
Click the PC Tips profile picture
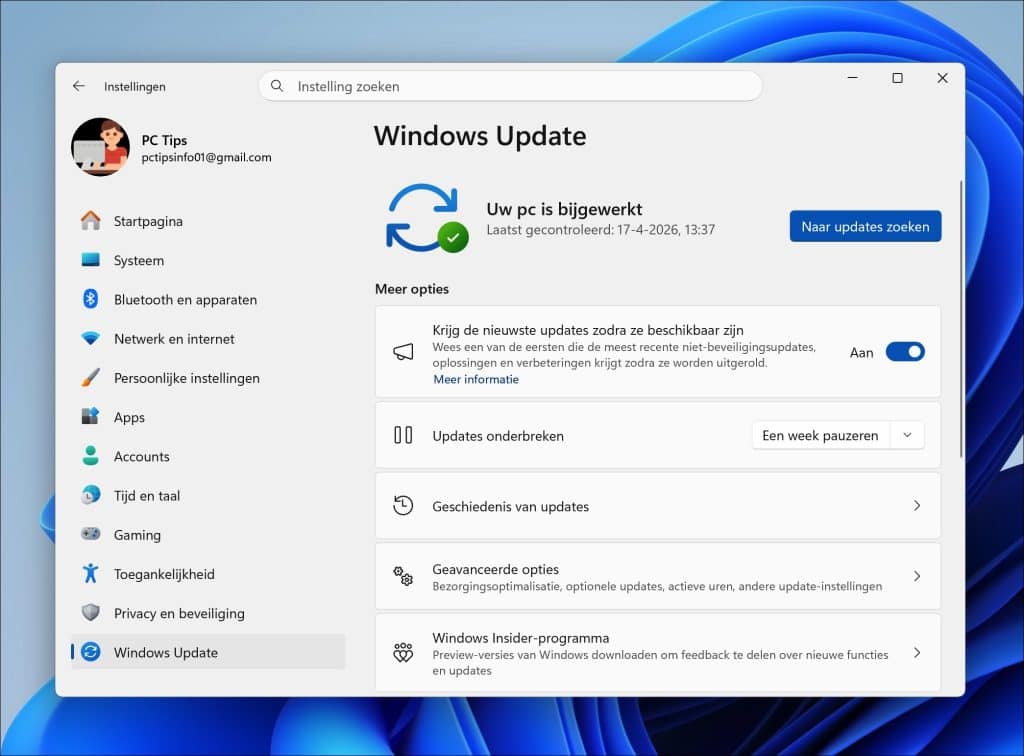[100, 147]
